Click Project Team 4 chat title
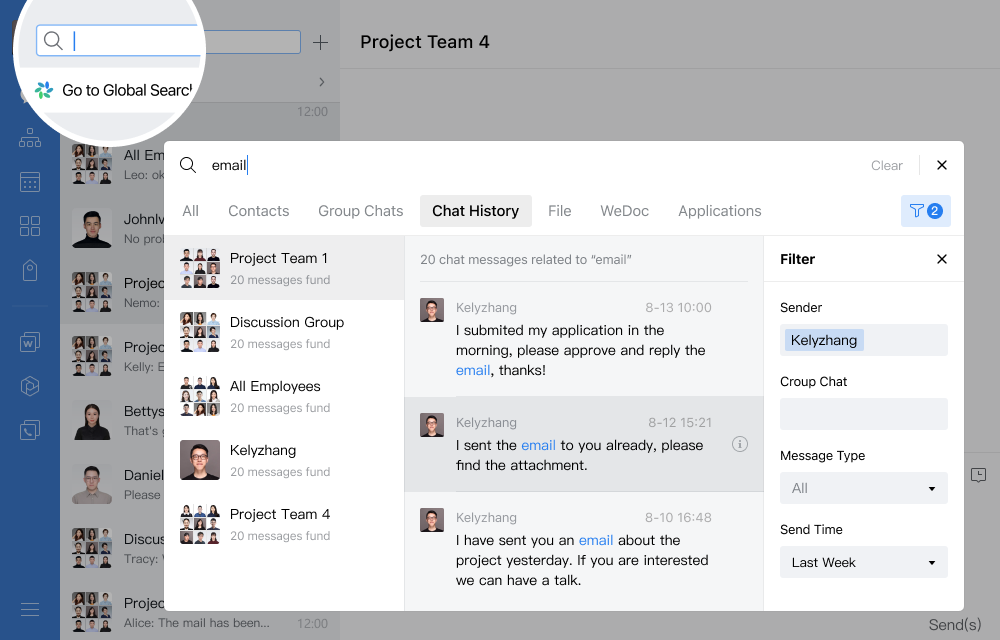Screen dimensions: 1000x640 [425, 42]
